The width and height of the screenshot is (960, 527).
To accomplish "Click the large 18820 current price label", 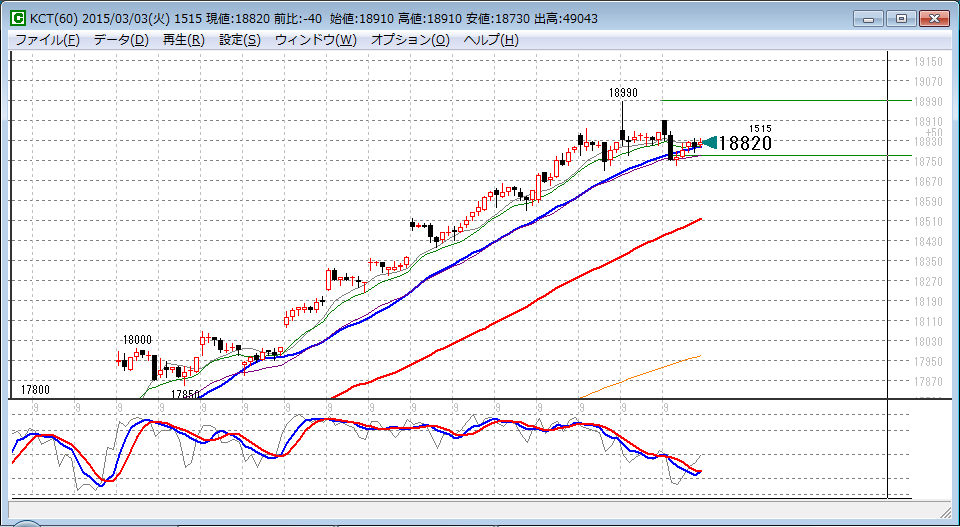I will pos(745,144).
